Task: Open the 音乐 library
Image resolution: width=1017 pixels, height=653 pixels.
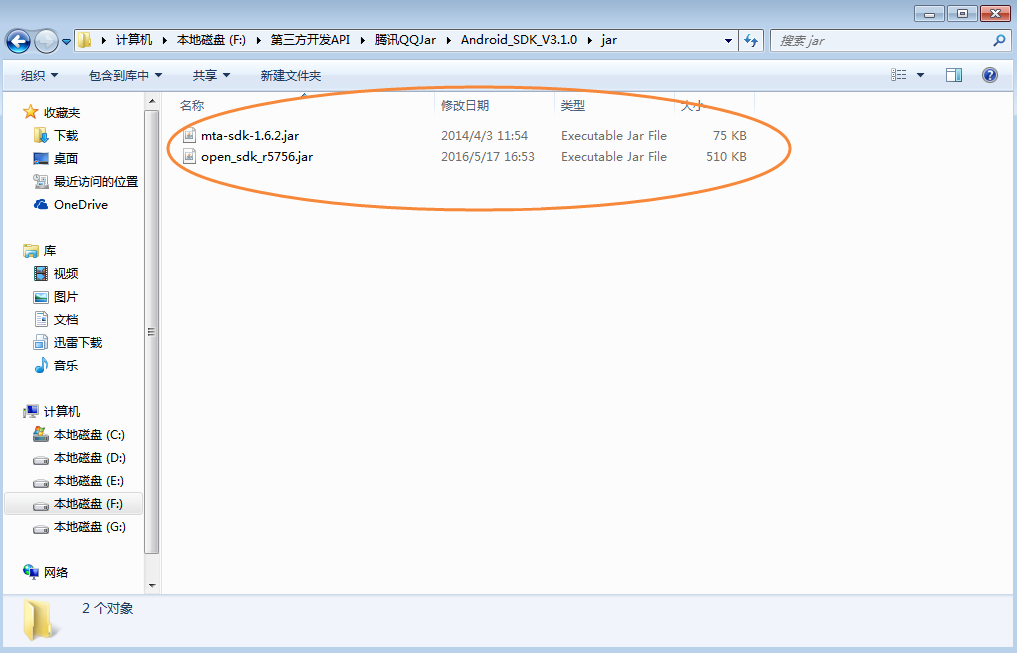Action: pos(66,366)
